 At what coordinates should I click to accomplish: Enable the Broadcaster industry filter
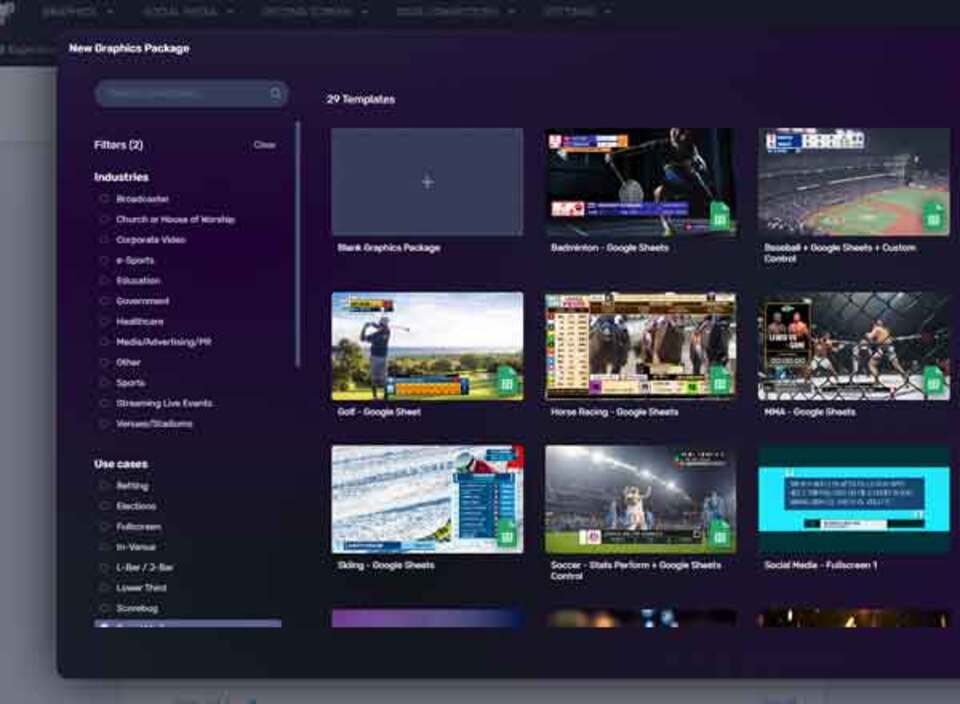(104, 198)
